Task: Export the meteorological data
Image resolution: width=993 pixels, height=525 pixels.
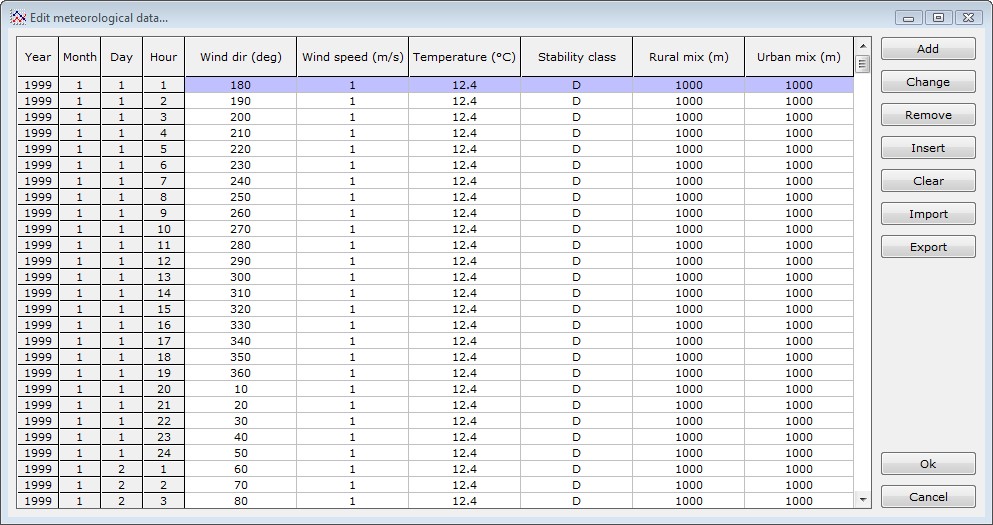Action: point(927,247)
